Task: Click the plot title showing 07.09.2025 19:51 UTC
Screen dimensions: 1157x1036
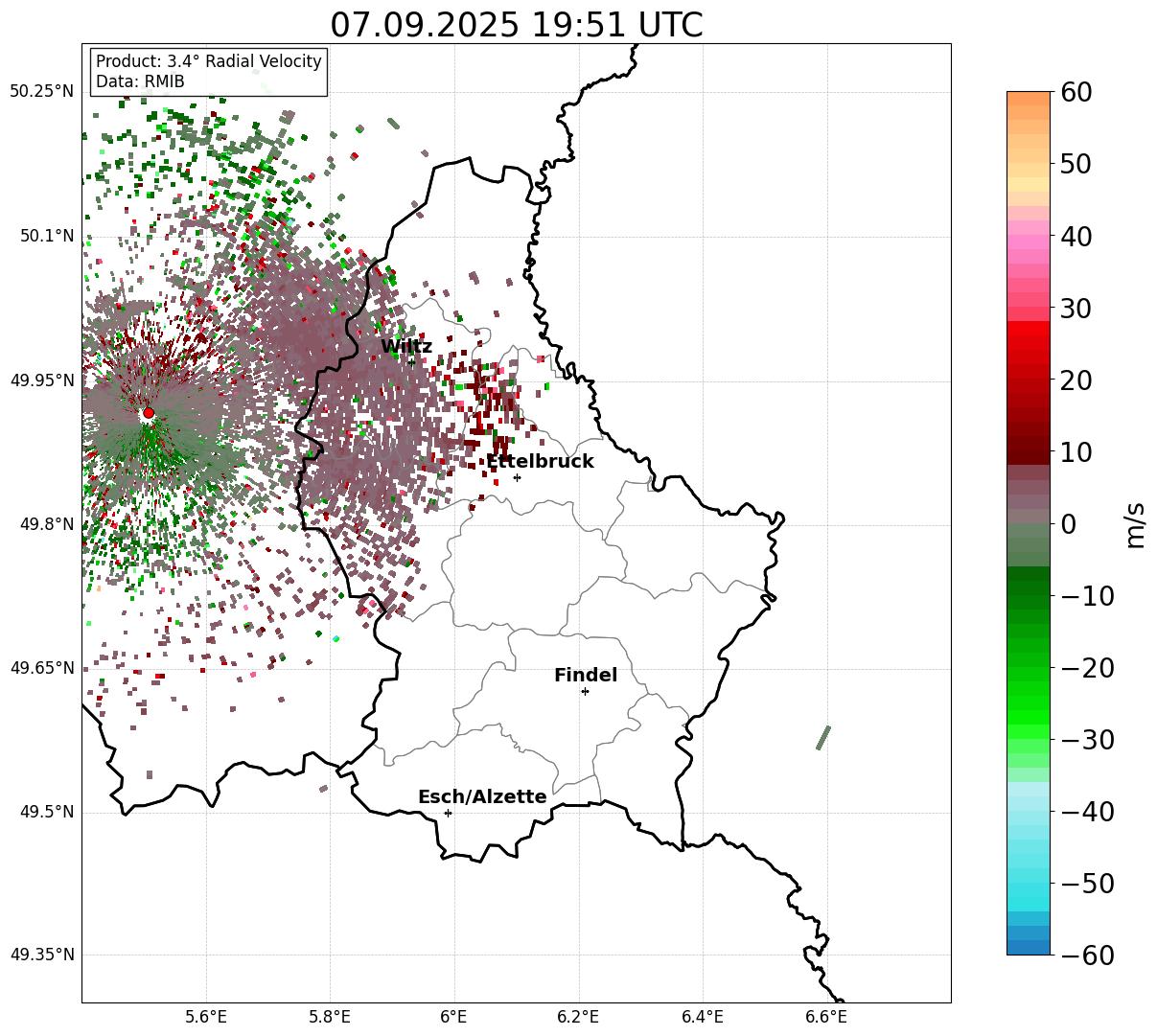Action: coord(517,25)
